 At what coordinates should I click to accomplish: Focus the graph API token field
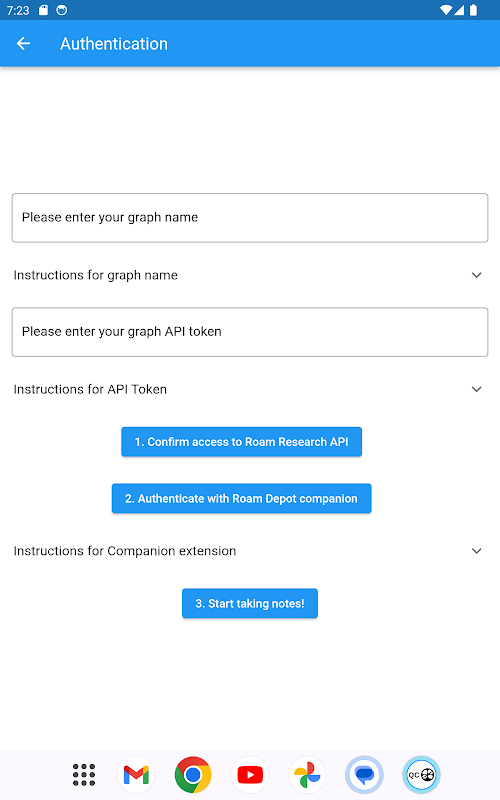pos(250,332)
